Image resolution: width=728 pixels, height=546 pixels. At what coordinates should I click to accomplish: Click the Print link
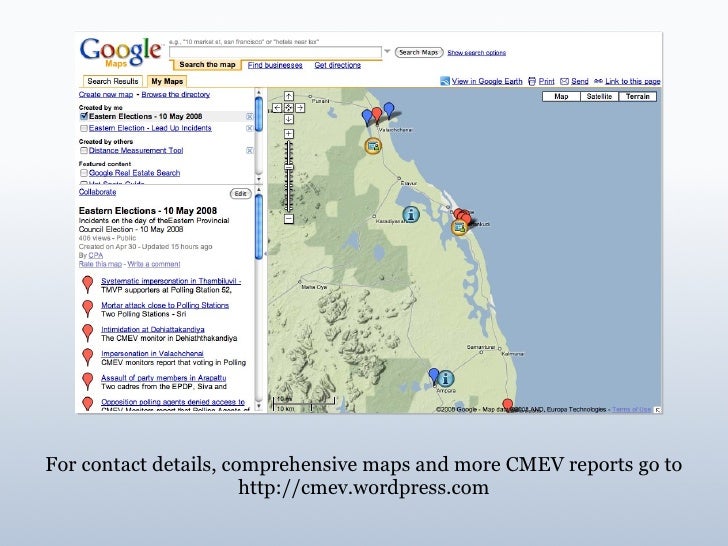click(546, 81)
